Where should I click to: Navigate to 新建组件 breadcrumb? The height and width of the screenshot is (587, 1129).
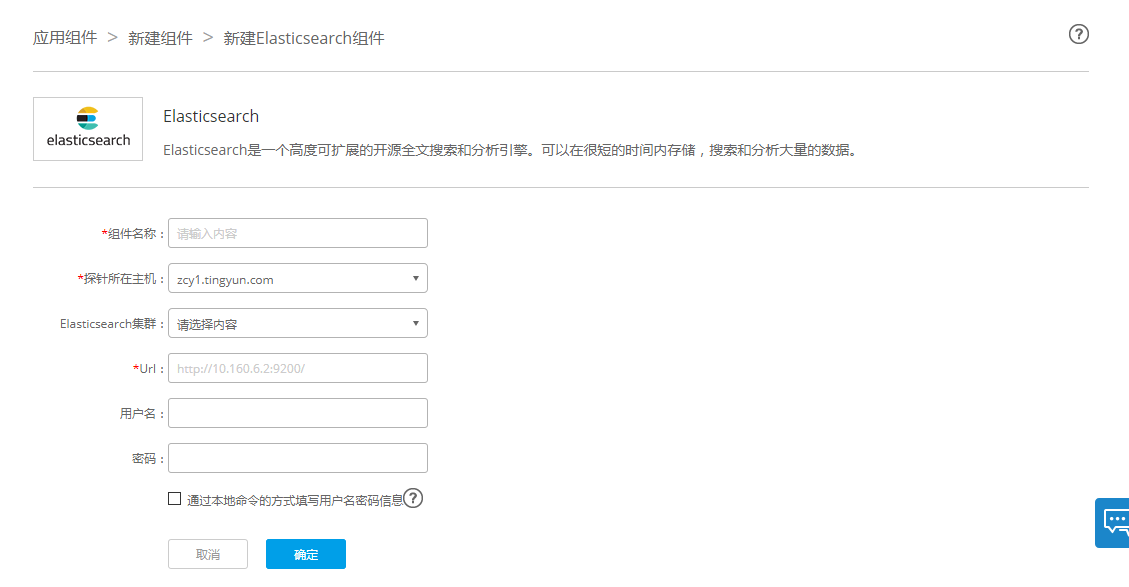[160, 38]
